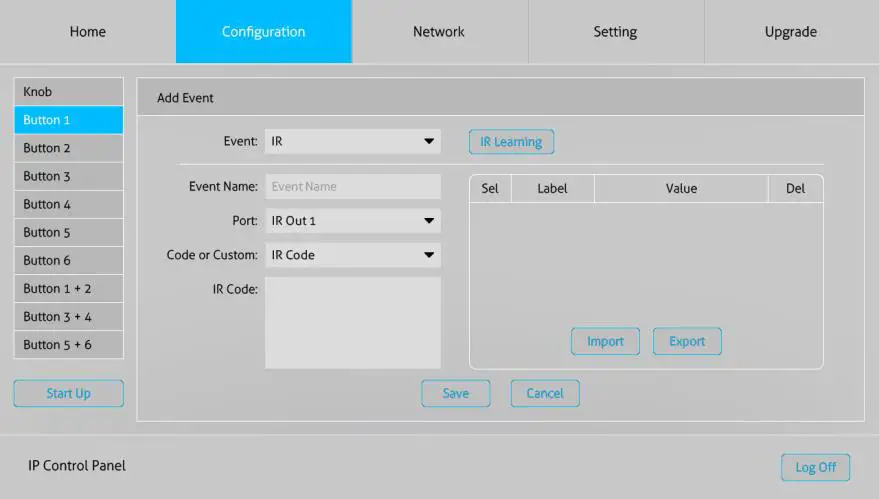Cancel adding the event
The image size is (879, 499).
[x=545, y=393]
